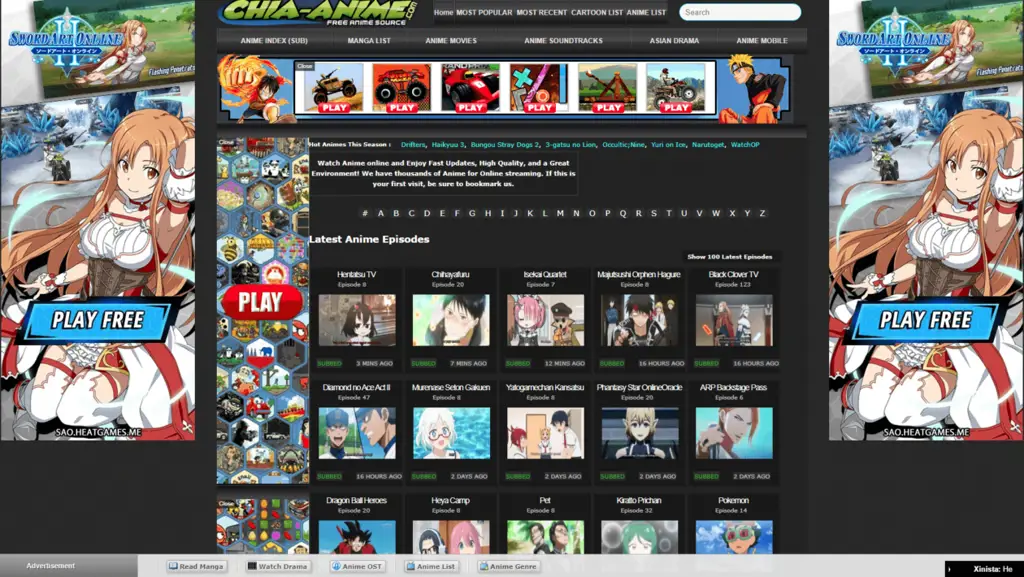Click the Haikyuu 3 link
The width and height of the screenshot is (1024, 577).
click(447, 145)
